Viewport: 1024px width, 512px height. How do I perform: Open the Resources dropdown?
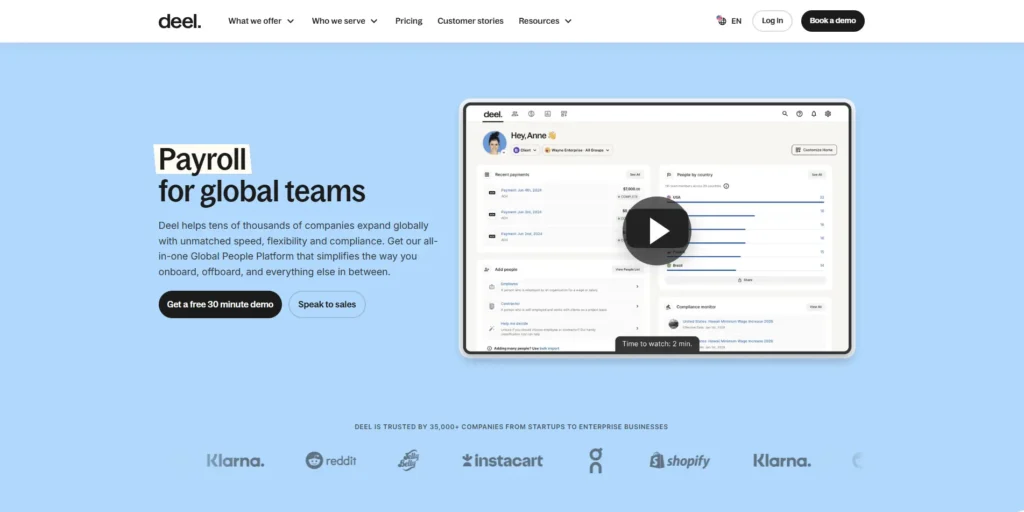[x=545, y=21]
